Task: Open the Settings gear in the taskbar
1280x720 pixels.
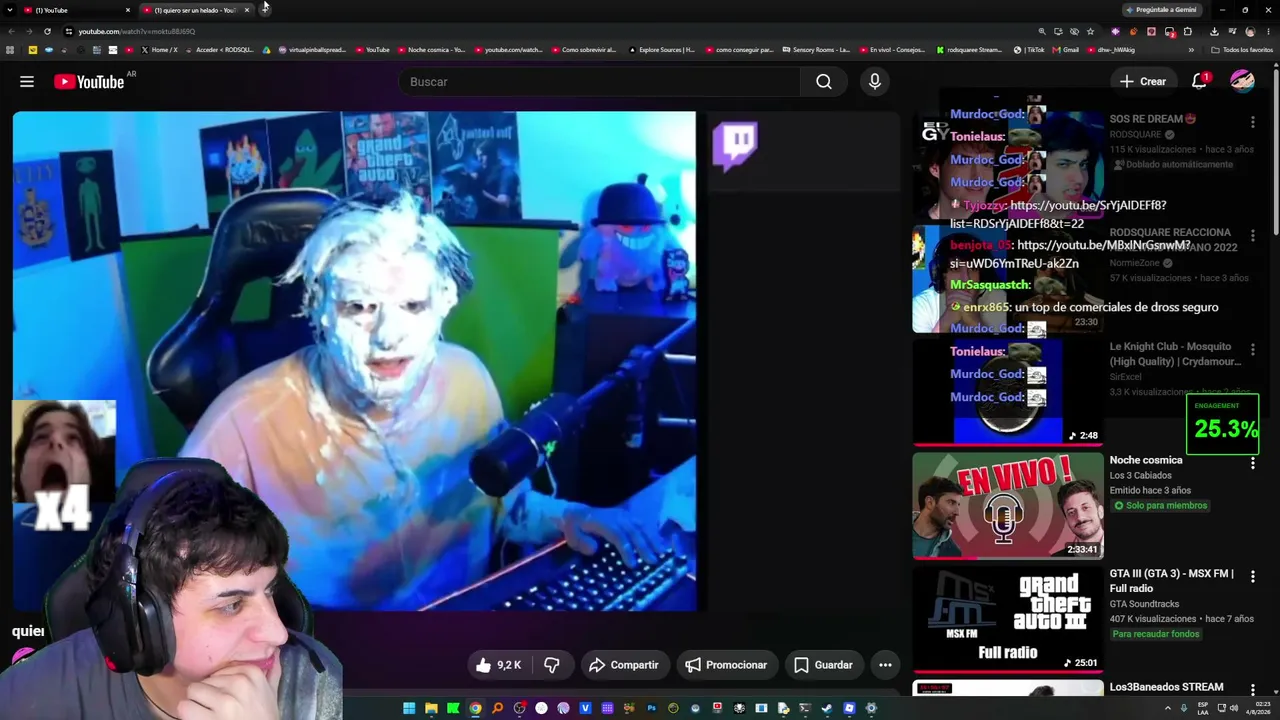Action: 871,709
